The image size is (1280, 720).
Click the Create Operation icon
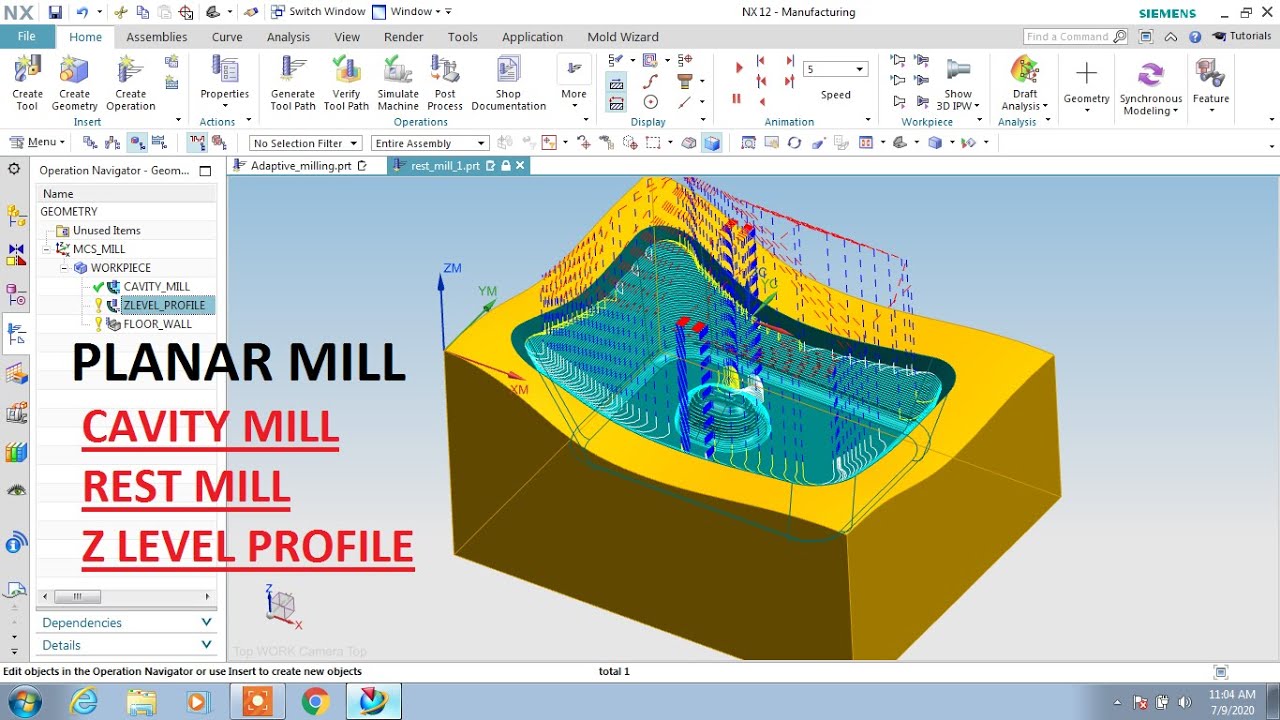click(131, 82)
